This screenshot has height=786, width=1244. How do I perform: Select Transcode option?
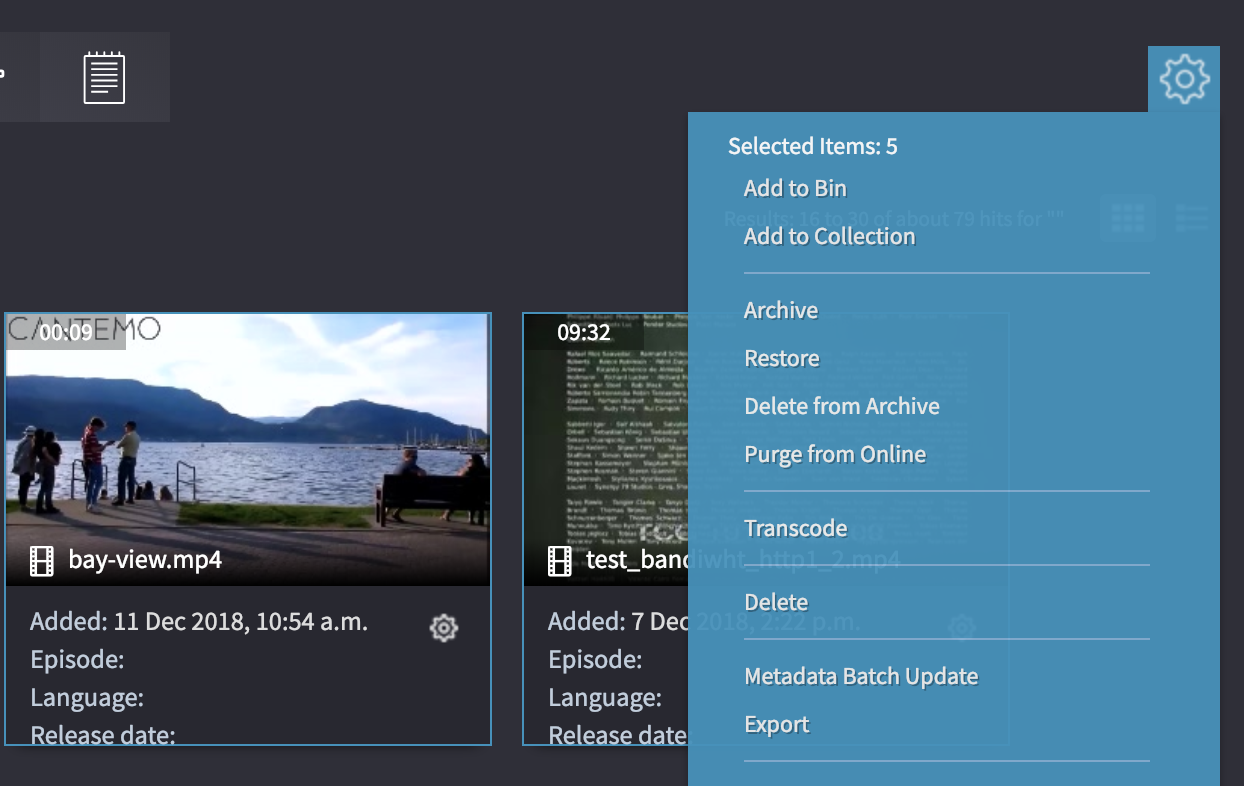point(796,528)
